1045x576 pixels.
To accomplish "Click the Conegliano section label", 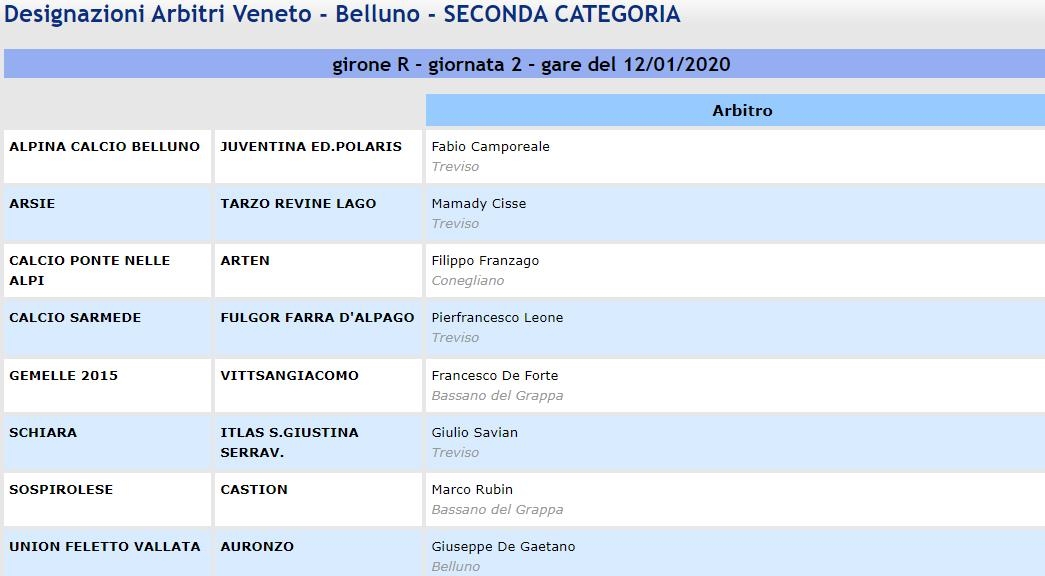I will click(467, 281).
